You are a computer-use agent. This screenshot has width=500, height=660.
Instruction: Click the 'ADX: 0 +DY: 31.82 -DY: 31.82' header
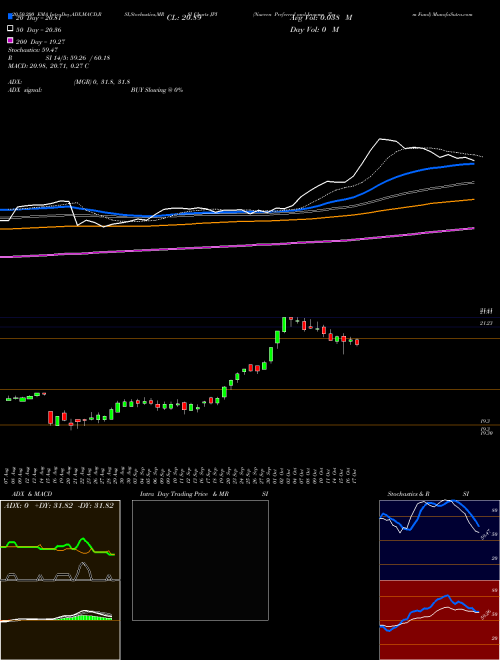(59, 506)
